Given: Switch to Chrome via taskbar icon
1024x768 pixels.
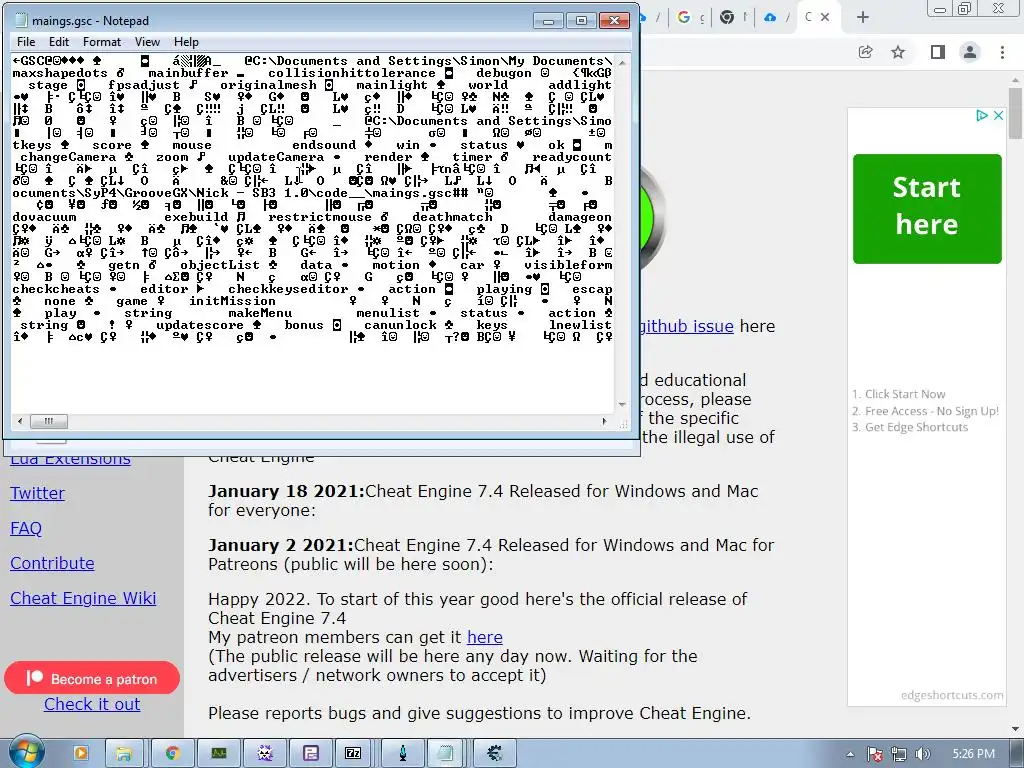Looking at the screenshot, I should 172,753.
